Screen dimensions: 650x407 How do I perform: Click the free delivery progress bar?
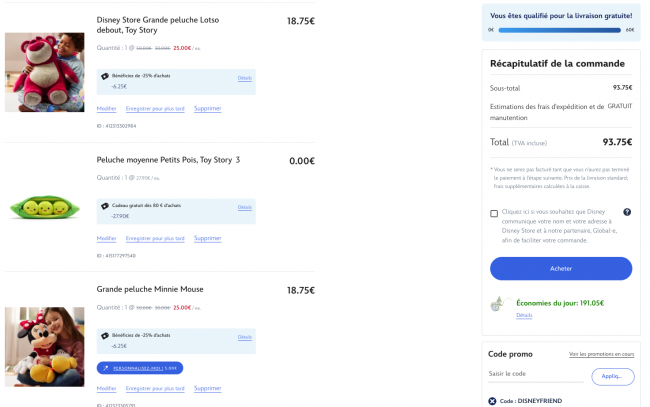561,30
